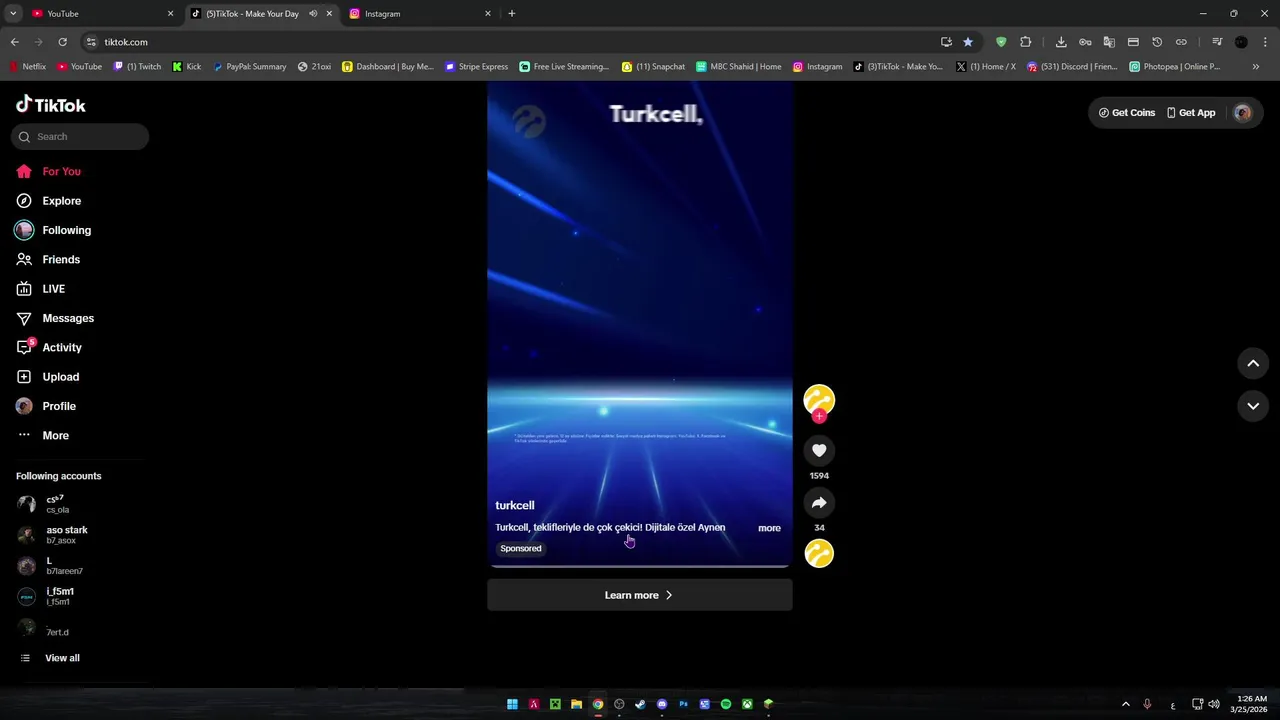Image resolution: width=1280 pixels, height=720 pixels.
Task: Open the tab search dropdown arrow
Action: (13, 13)
